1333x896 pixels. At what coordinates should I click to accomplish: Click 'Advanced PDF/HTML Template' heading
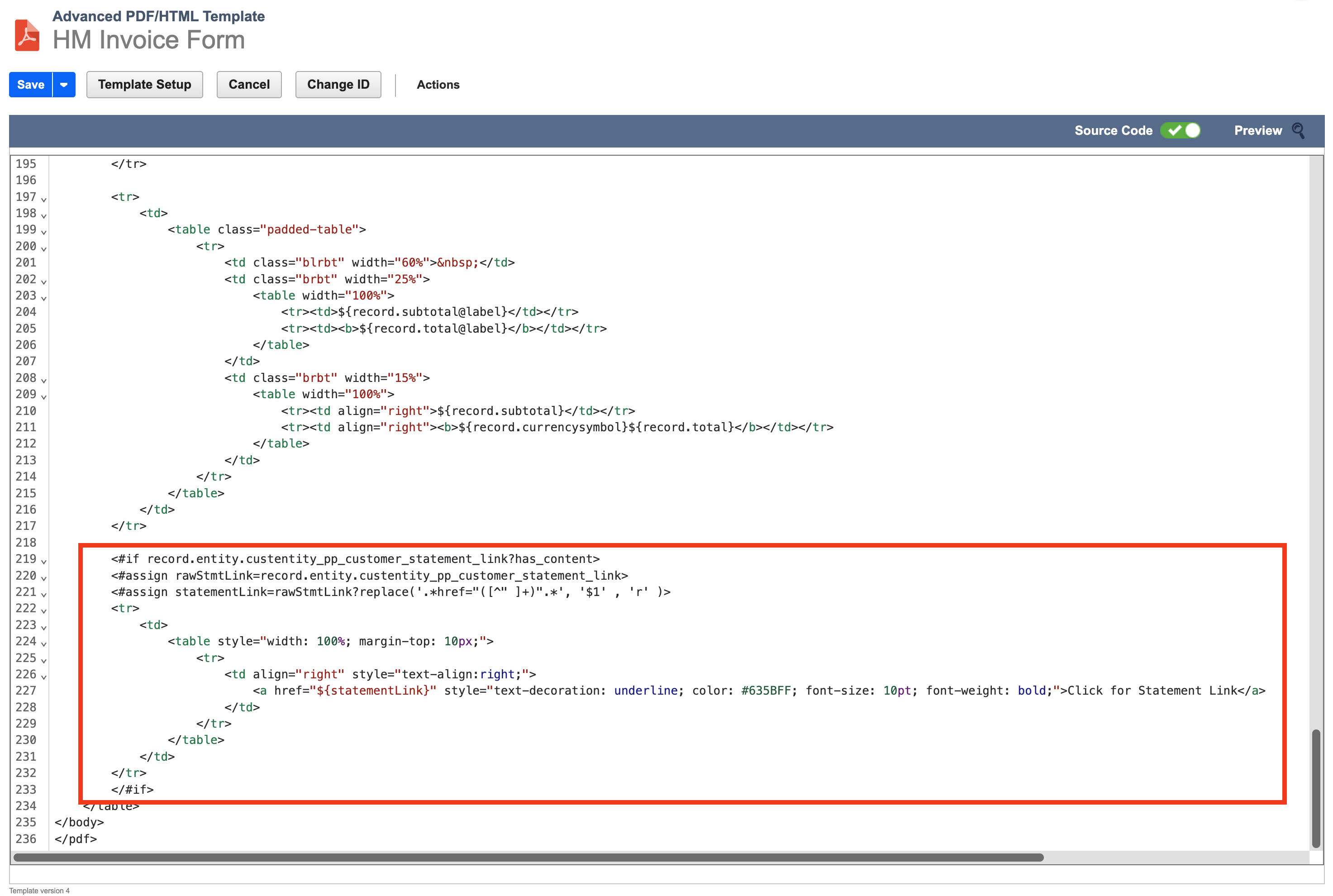click(x=158, y=16)
